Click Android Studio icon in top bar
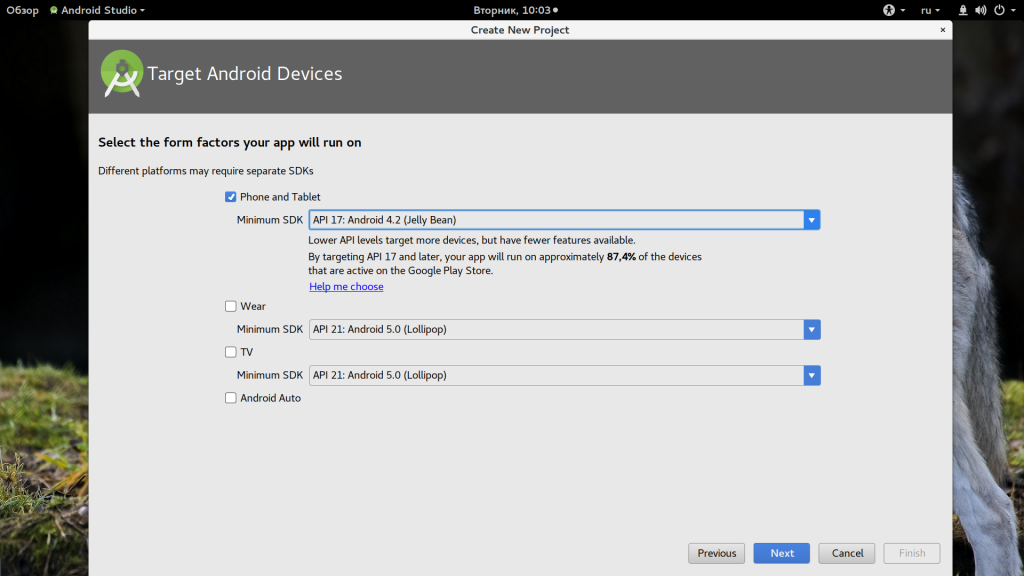The image size is (1024, 576). [x=54, y=10]
